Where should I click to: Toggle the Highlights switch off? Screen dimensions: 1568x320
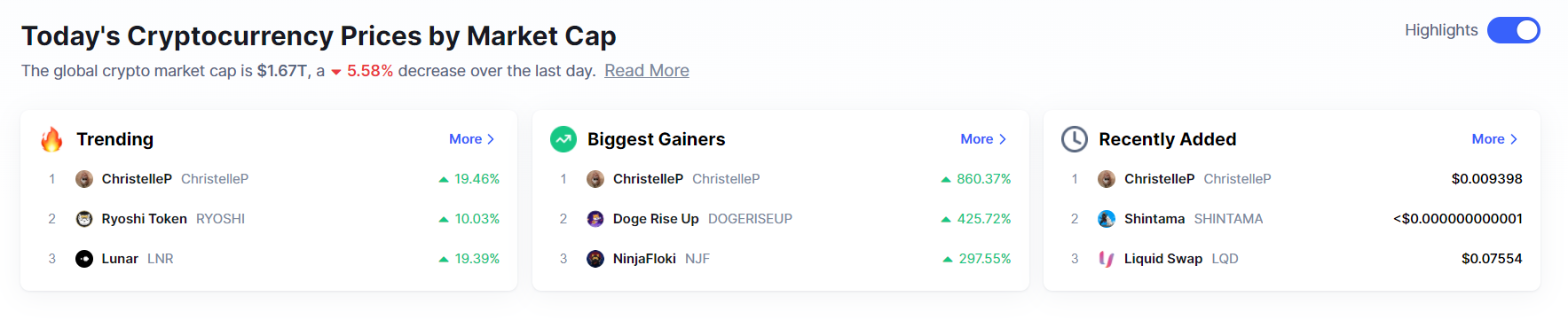pyautogui.click(x=1513, y=30)
